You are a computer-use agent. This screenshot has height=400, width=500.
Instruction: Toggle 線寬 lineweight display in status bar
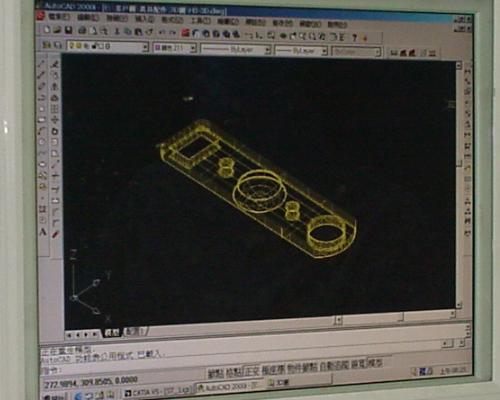358,364
